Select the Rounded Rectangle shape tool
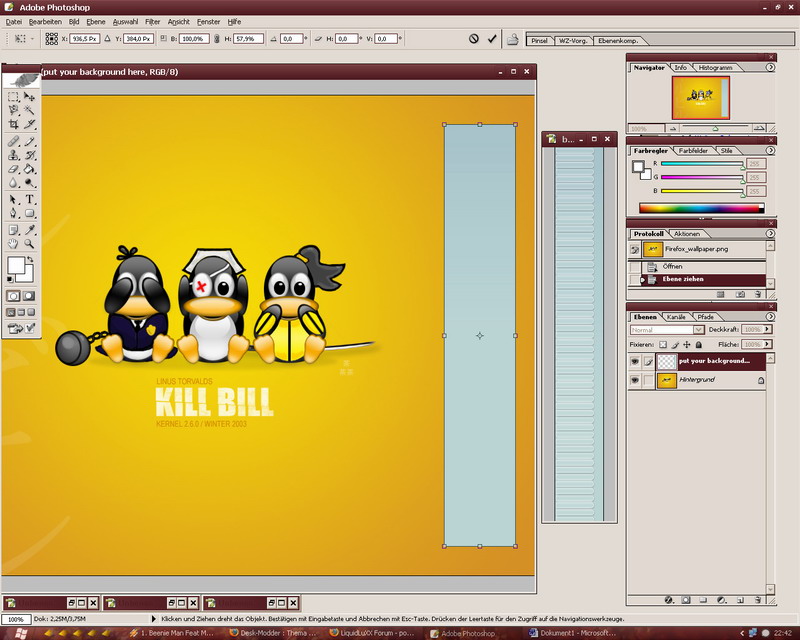This screenshot has width=800, height=640. pyautogui.click(x=30, y=213)
